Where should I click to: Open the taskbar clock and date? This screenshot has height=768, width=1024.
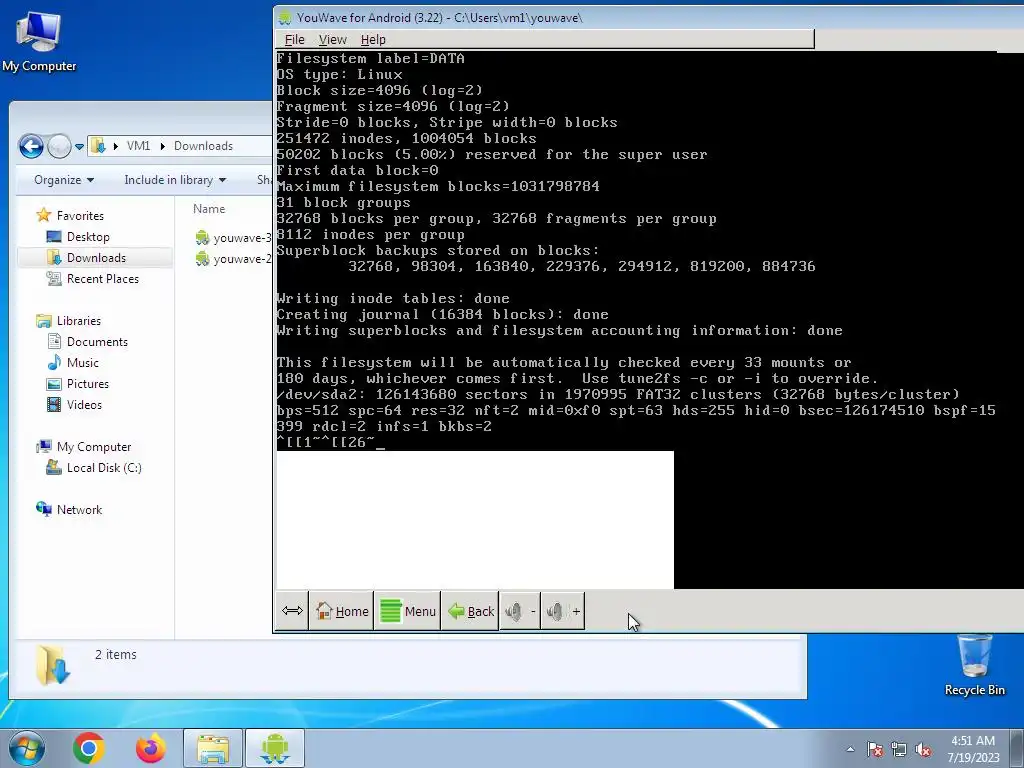pos(973,749)
